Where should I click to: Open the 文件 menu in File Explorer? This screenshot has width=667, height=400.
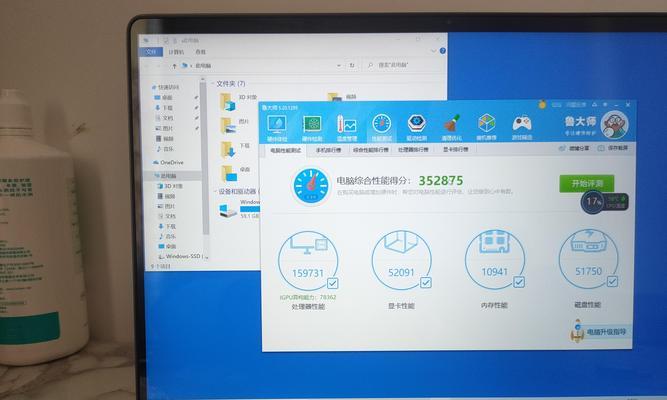pyautogui.click(x=151, y=52)
